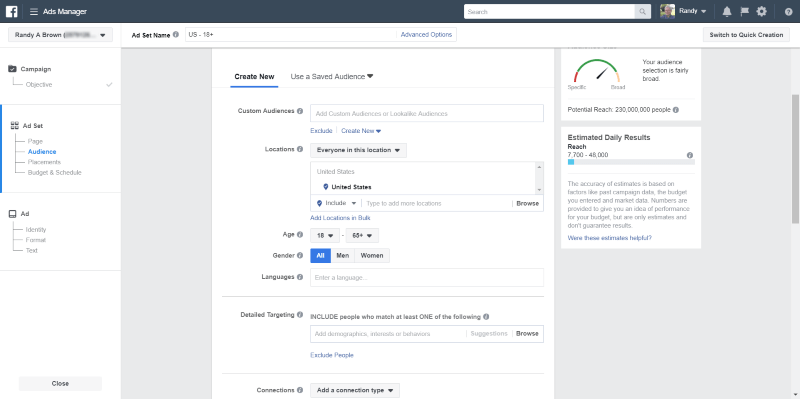This screenshot has width=800, height=399.
Task: Click info icon beside Languages
Action: (x=300, y=277)
